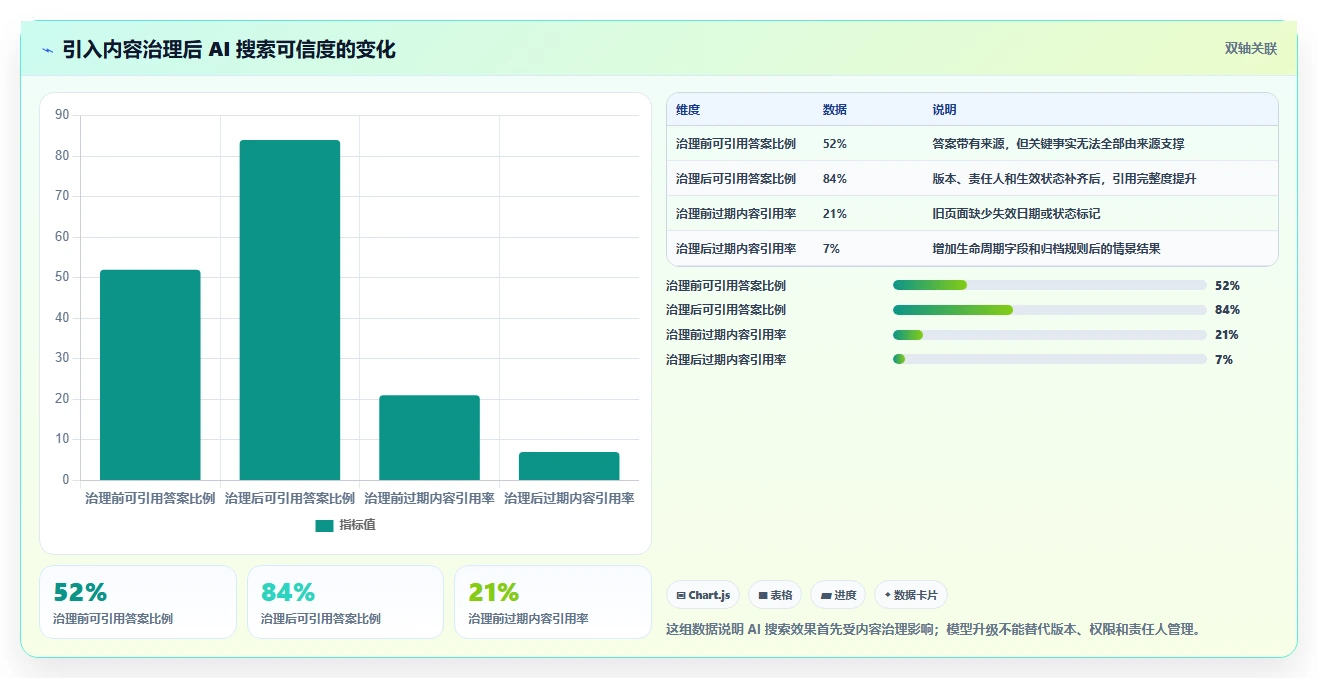1318x678 pixels.
Task: Click the 说明 table column header
Action: pos(945,110)
